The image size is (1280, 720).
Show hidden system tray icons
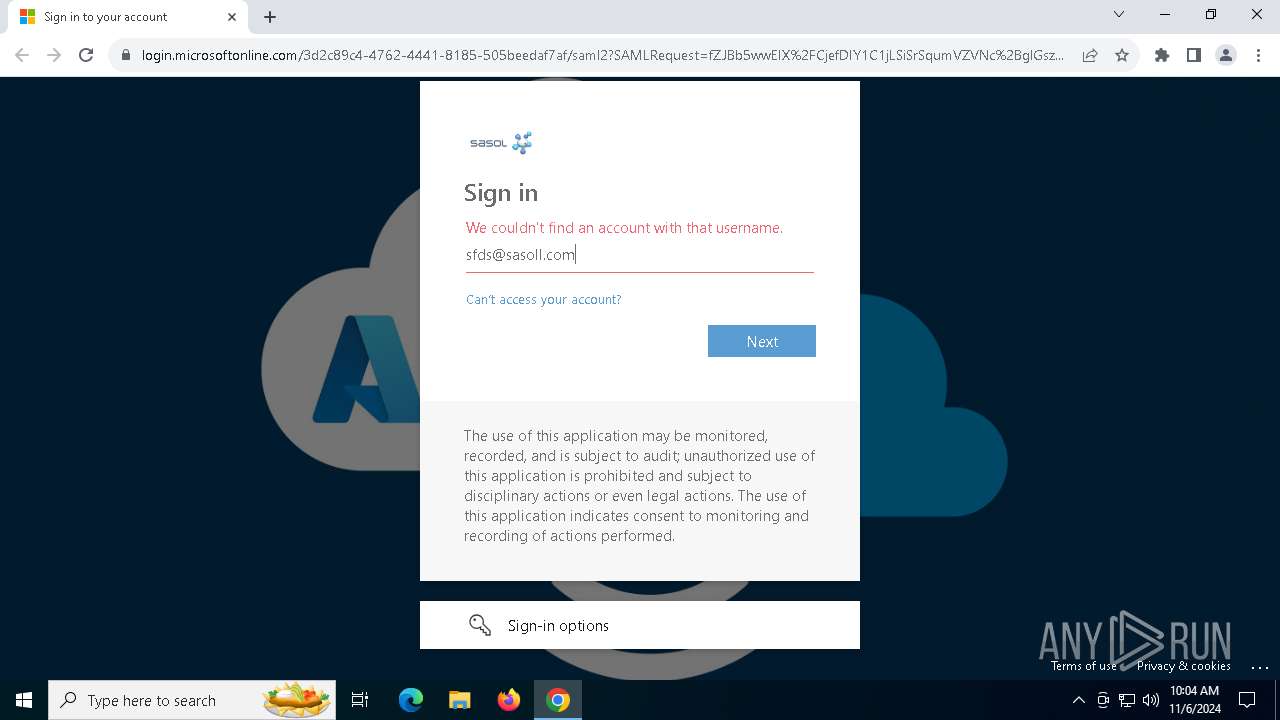click(1078, 700)
